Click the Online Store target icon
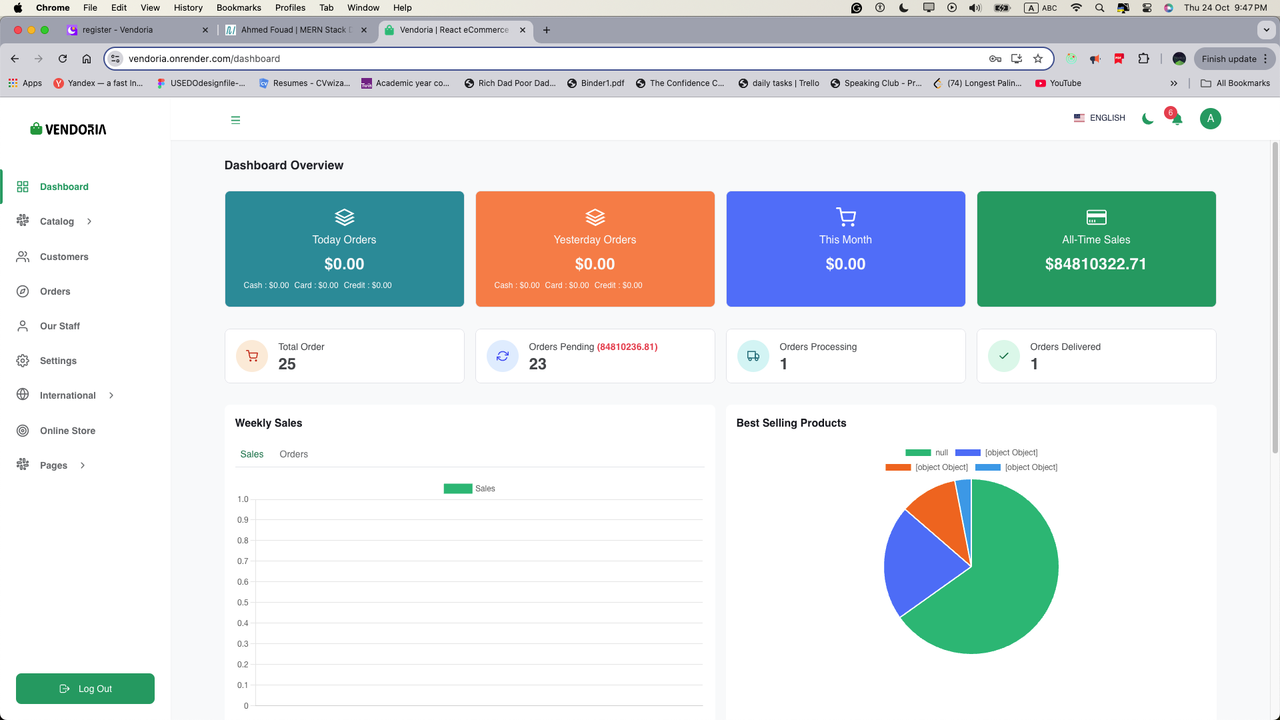The image size is (1280, 720). click(22, 431)
